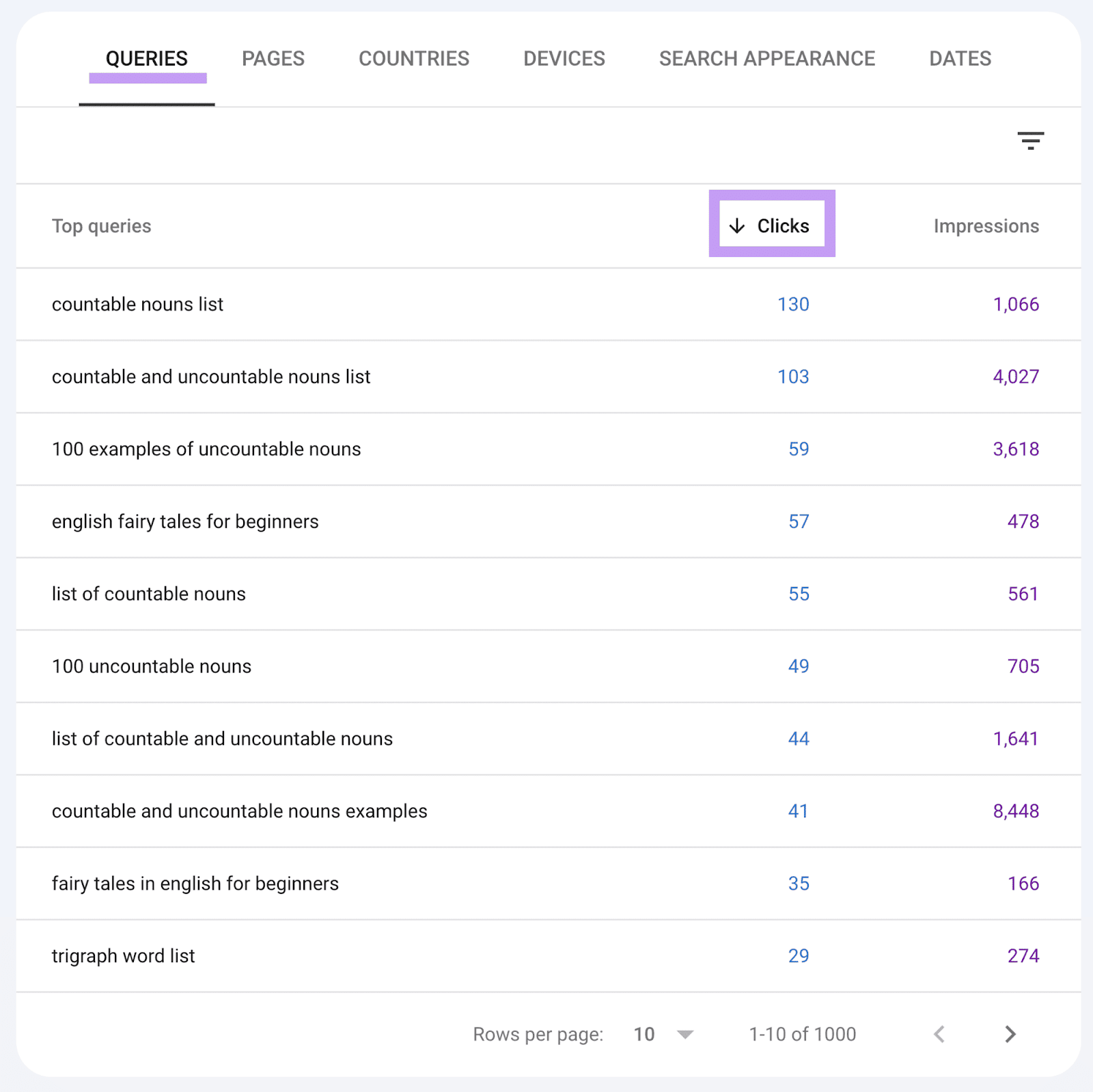Click the 57 clicks value
1093x1092 pixels.
[x=799, y=521]
